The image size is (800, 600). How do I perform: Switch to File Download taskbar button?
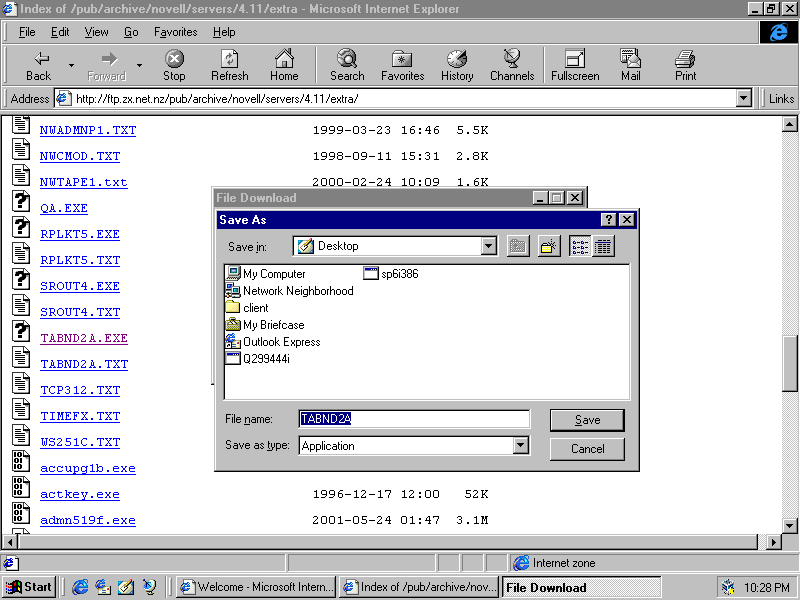[x=582, y=587]
